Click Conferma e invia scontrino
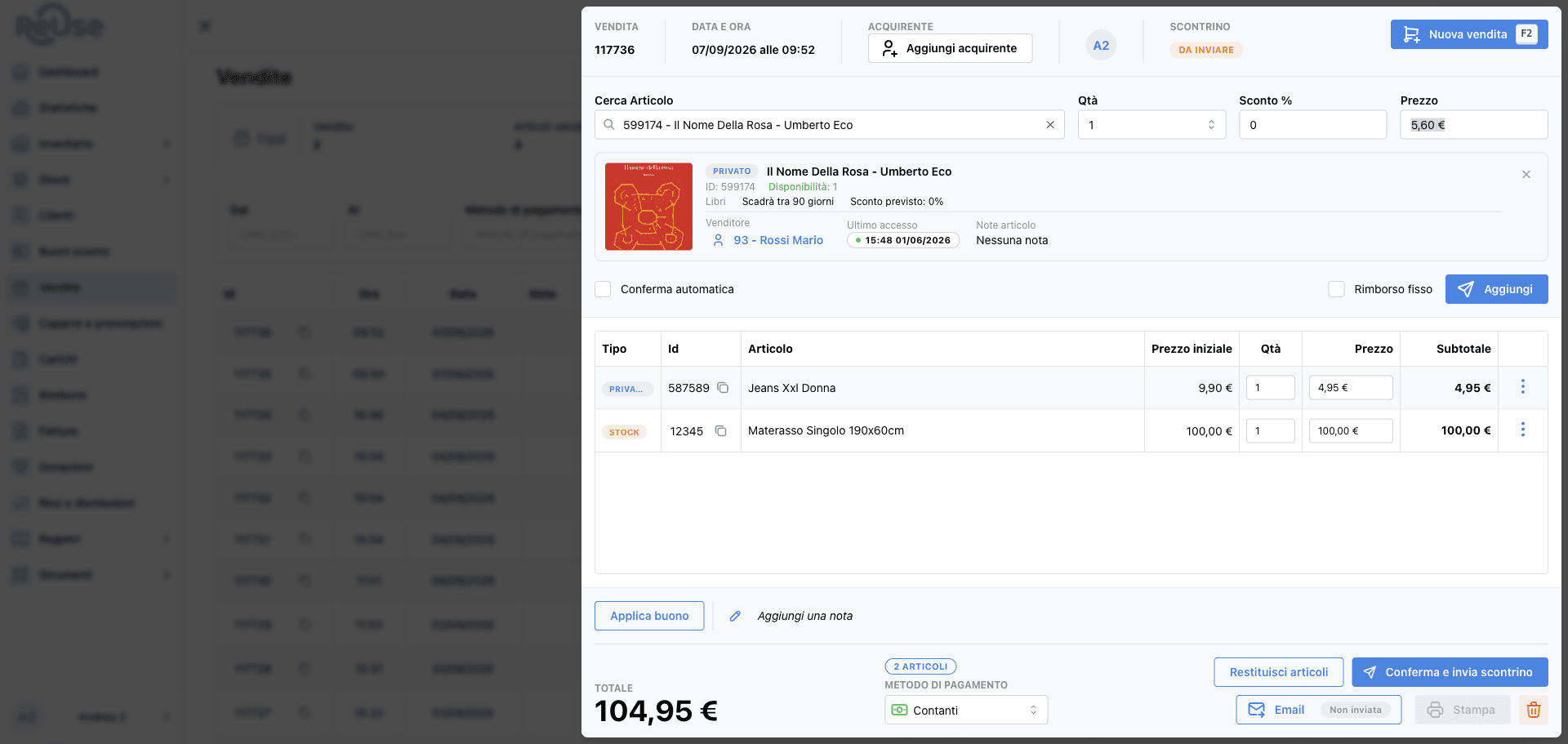This screenshot has height=744, width=1568. click(x=1450, y=672)
